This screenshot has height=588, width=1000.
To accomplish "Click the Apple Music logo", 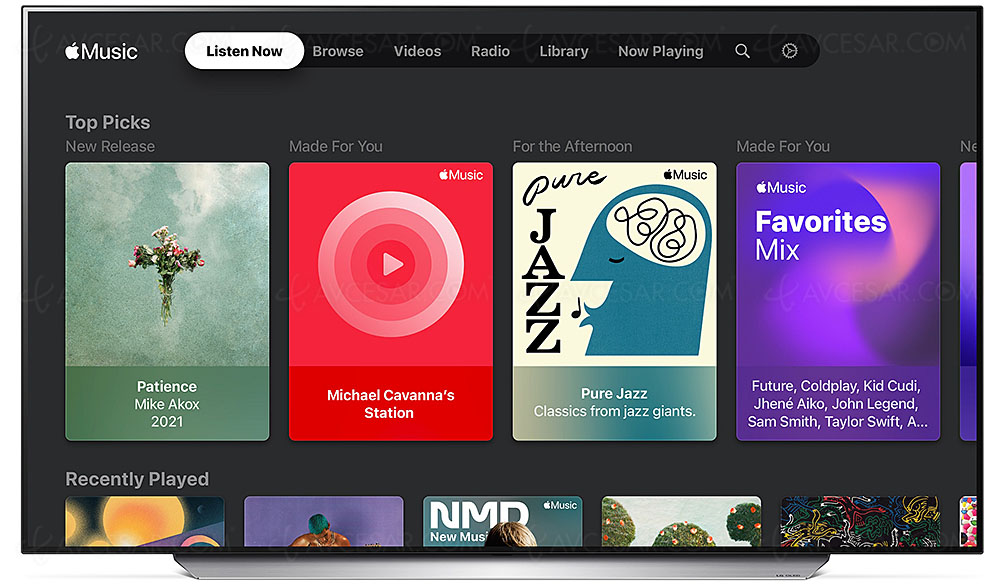I will pyautogui.click(x=101, y=51).
